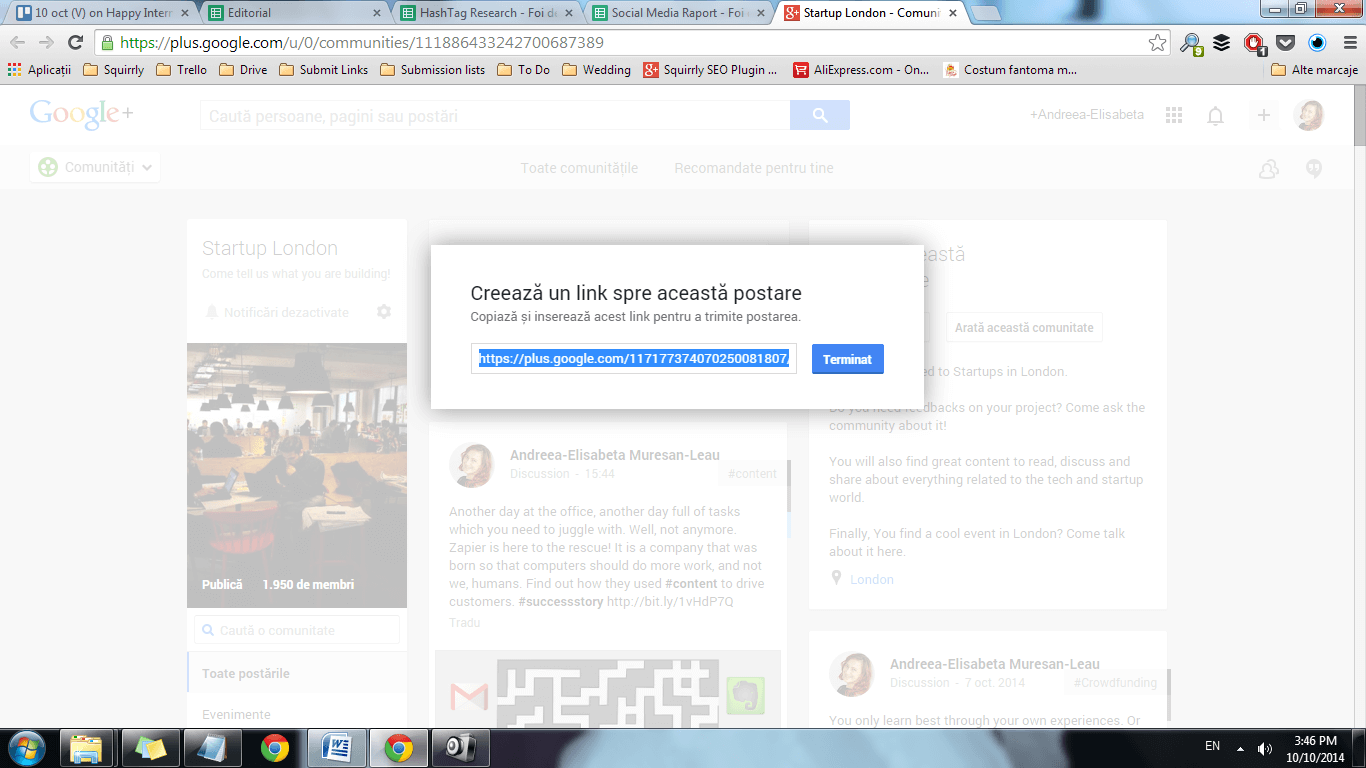Viewport: 1366px width, 768px height.
Task: Open the Alte marcaje bookmarks folder
Action: click(1315, 70)
